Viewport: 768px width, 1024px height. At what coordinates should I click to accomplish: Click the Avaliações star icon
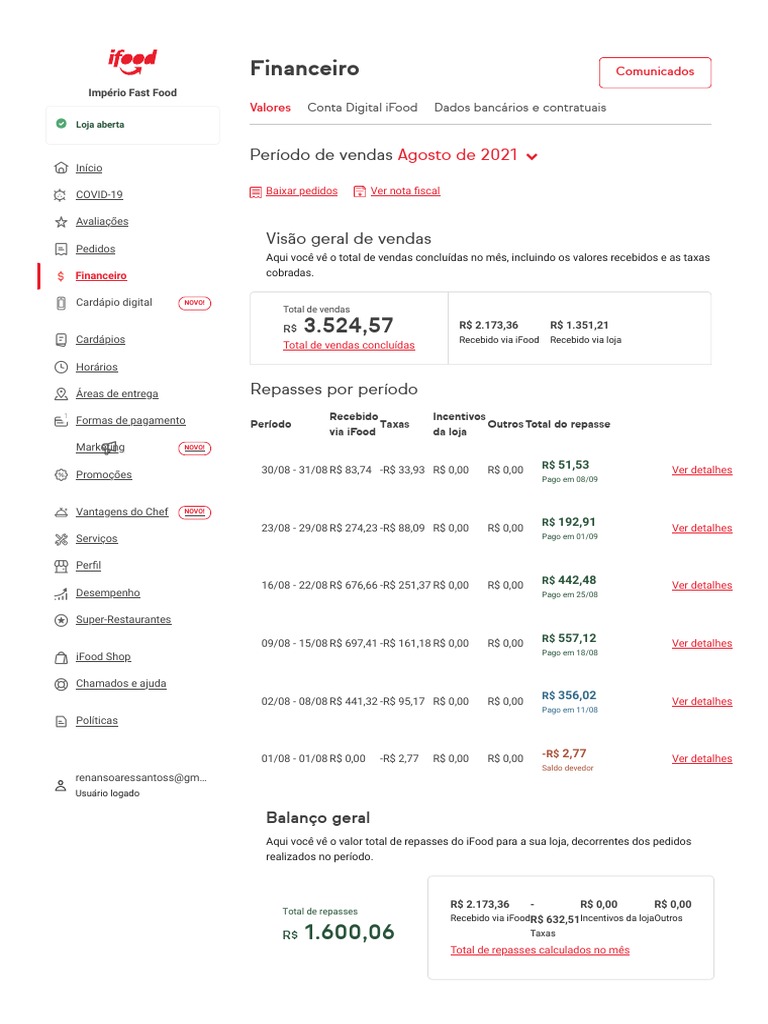pyautogui.click(x=61, y=222)
